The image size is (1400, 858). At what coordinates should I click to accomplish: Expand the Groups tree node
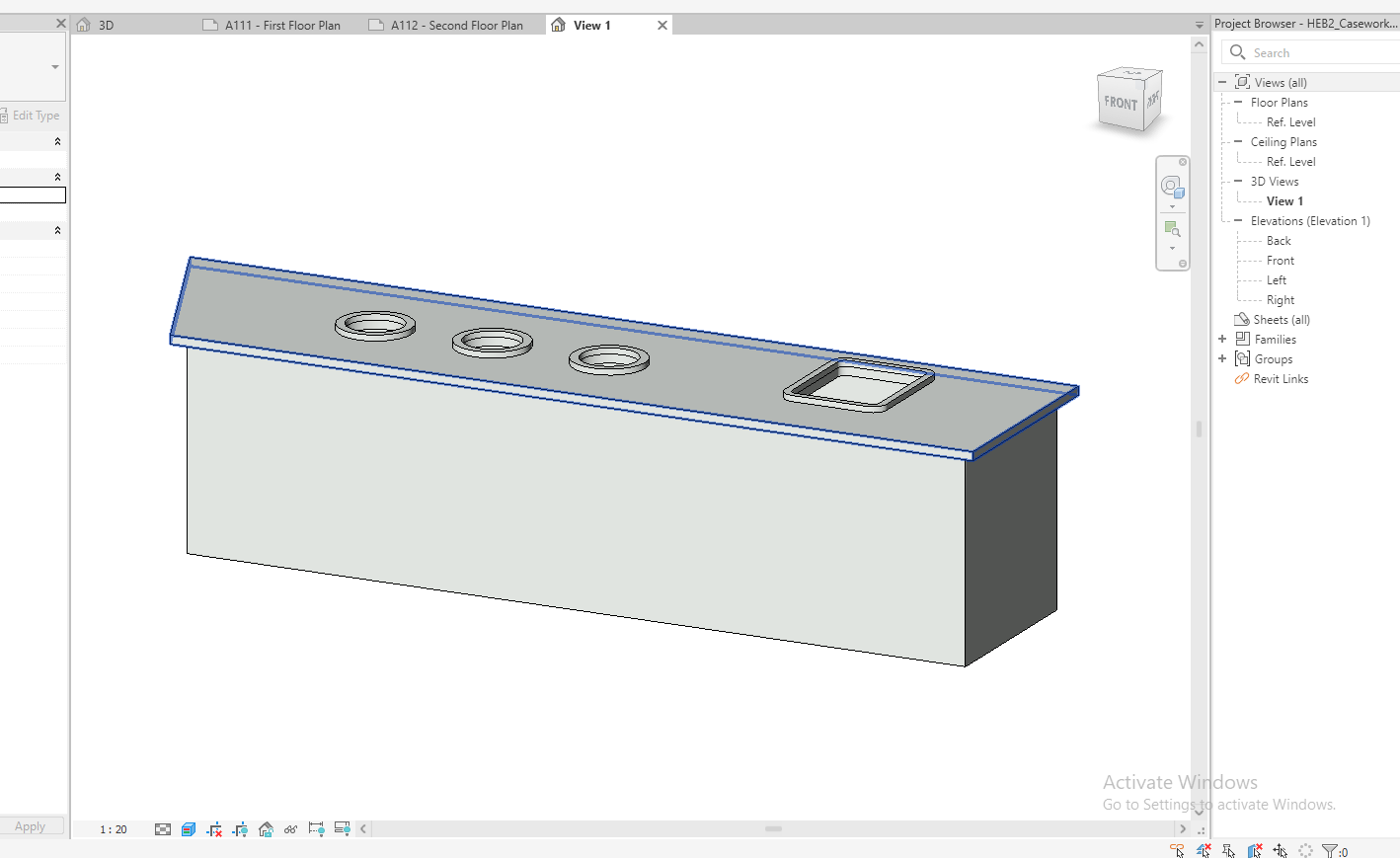(x=1222, y=359)
